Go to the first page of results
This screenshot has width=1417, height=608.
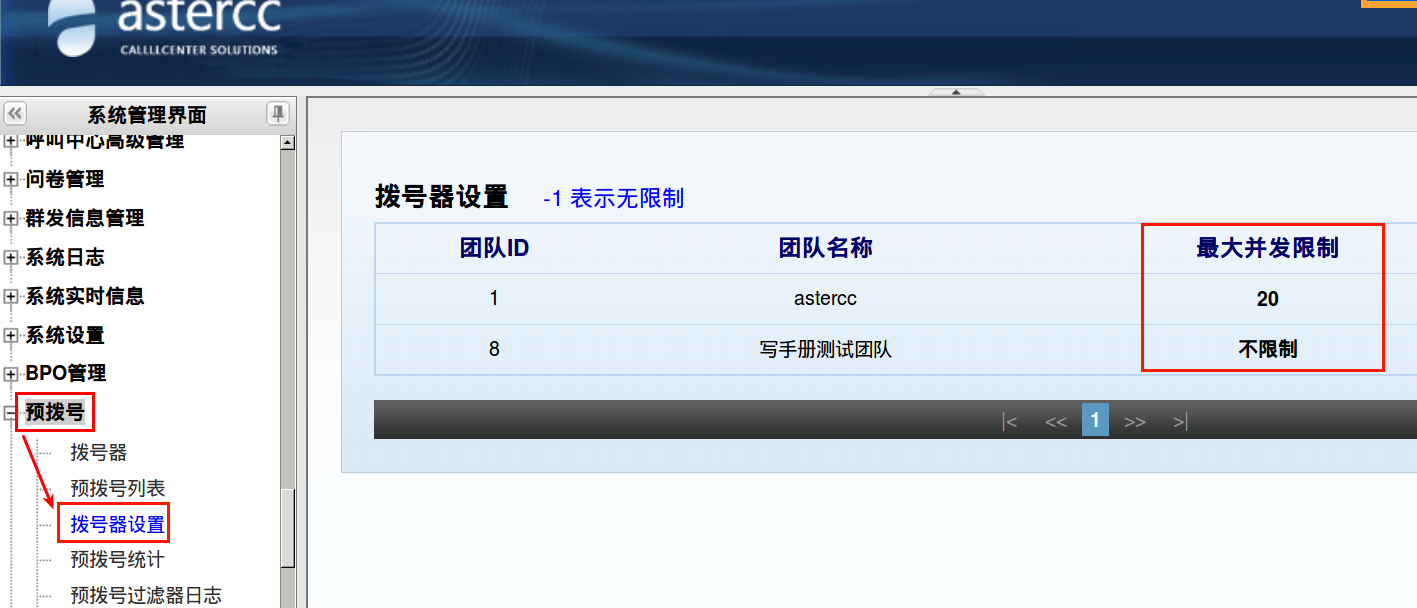(1009, 422)
